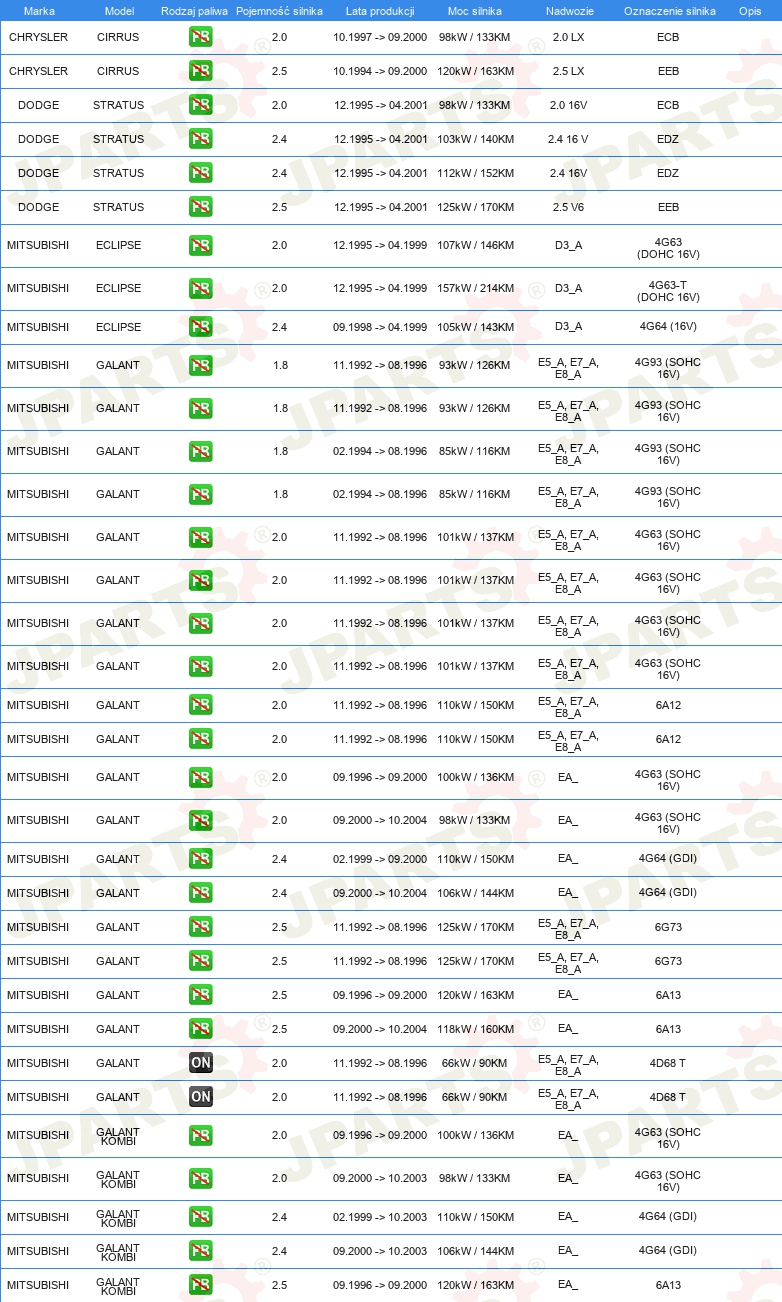Click 02.1999 -> 10.2003 production years cell
This screenshot has width=782, height=1302.
pyautogui.click(x=380, y=1217)
